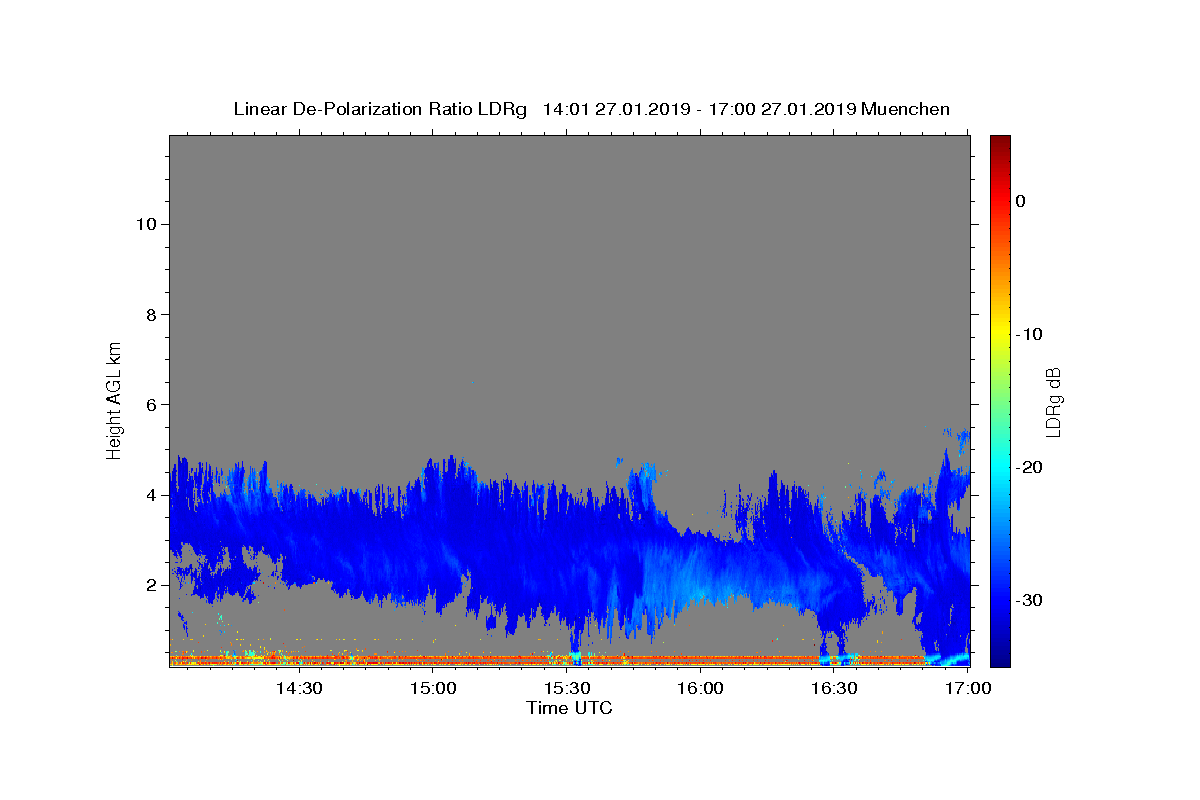Click the 'Height AGL km' axis label
Screen dimensions: 1200x800
point(114,400)
